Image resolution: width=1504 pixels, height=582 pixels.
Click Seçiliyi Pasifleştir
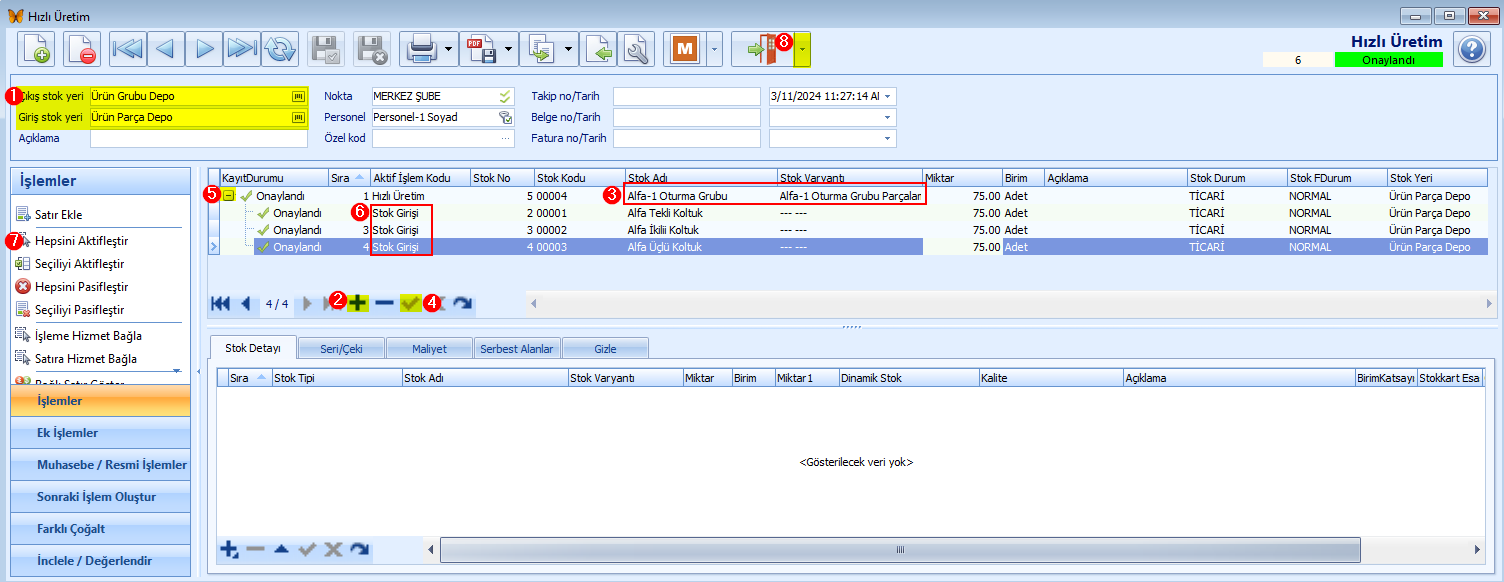(79, 310)
